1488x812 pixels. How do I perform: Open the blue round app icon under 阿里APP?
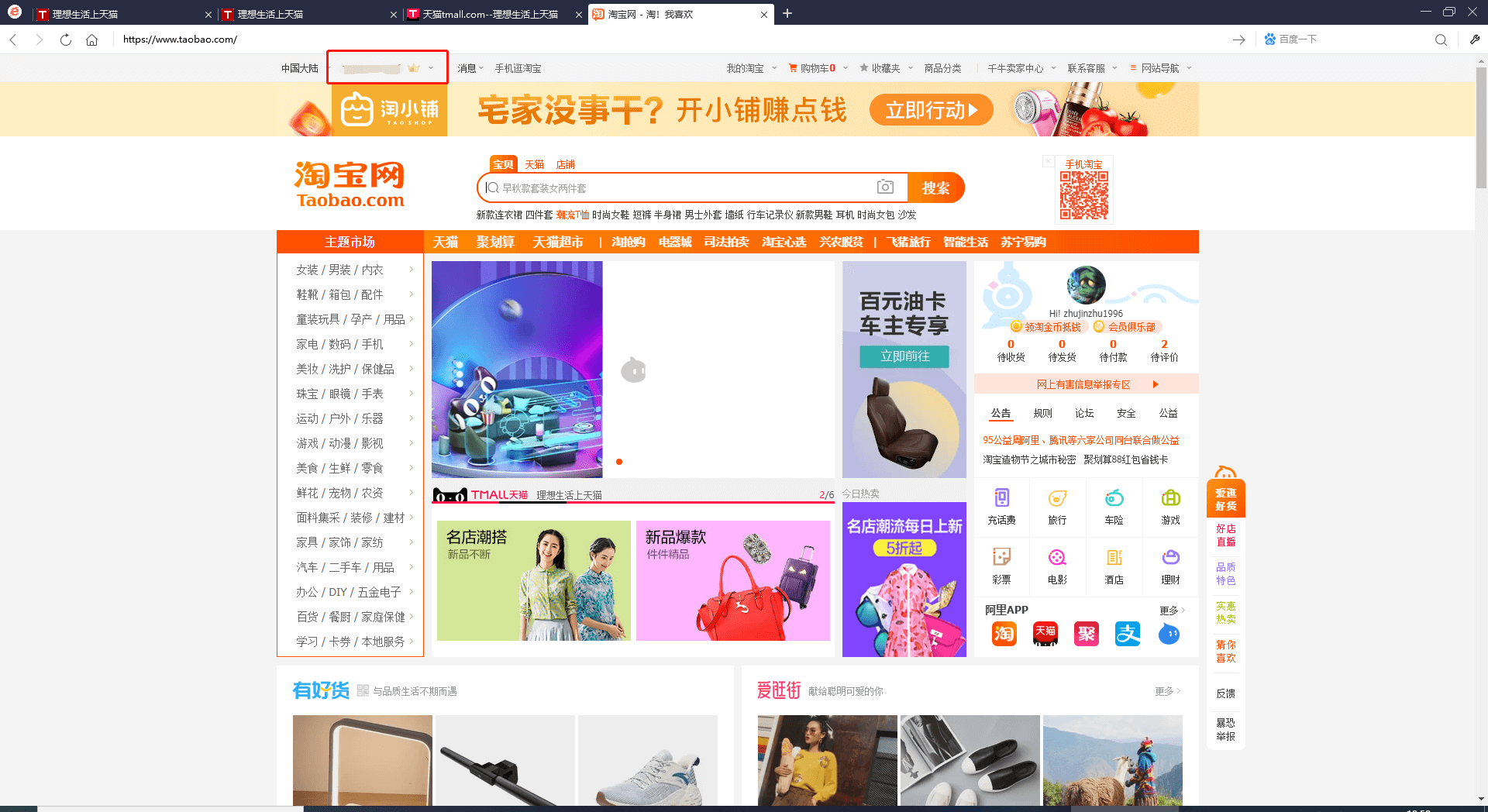1169,634
